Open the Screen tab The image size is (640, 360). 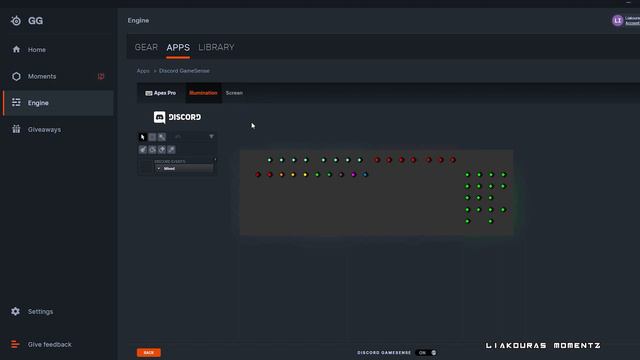(x=234, y=93)
